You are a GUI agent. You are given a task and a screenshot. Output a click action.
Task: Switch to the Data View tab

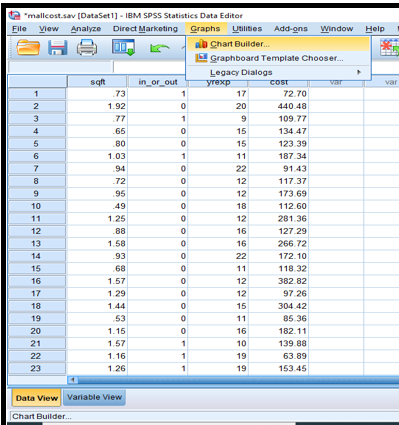(x=37, y=398)
